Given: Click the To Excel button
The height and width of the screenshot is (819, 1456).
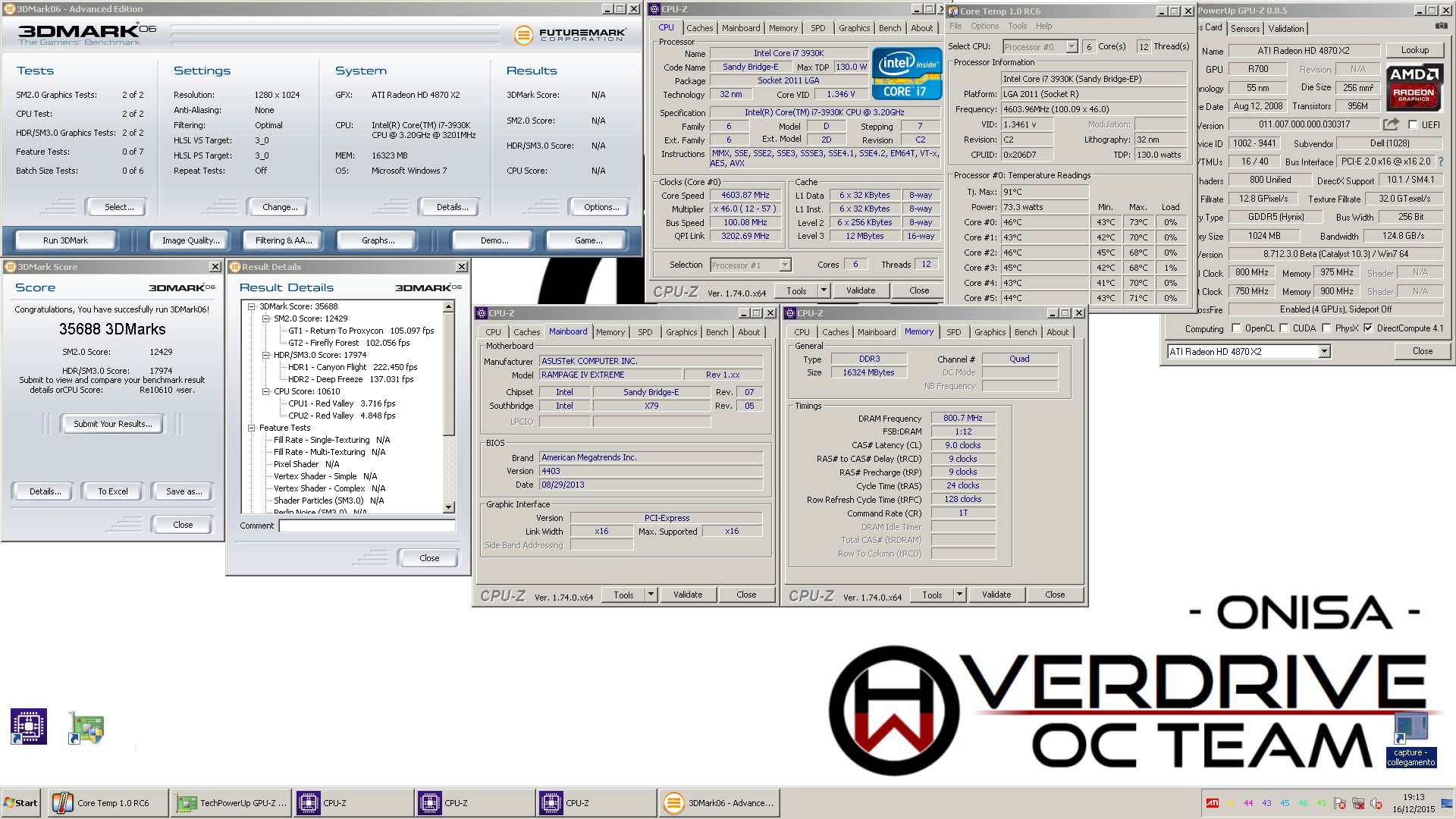Looking at the screenshot, I should (113, 491).
